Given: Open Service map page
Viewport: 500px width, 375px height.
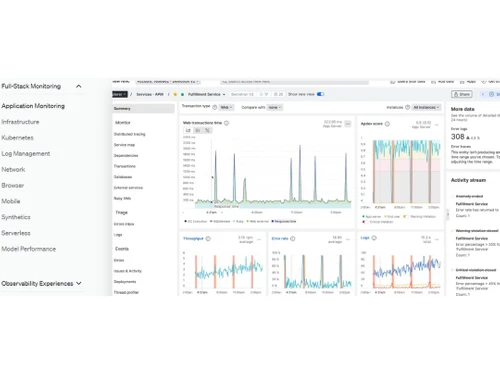Looking at the screenshot, I should point(124,145).
